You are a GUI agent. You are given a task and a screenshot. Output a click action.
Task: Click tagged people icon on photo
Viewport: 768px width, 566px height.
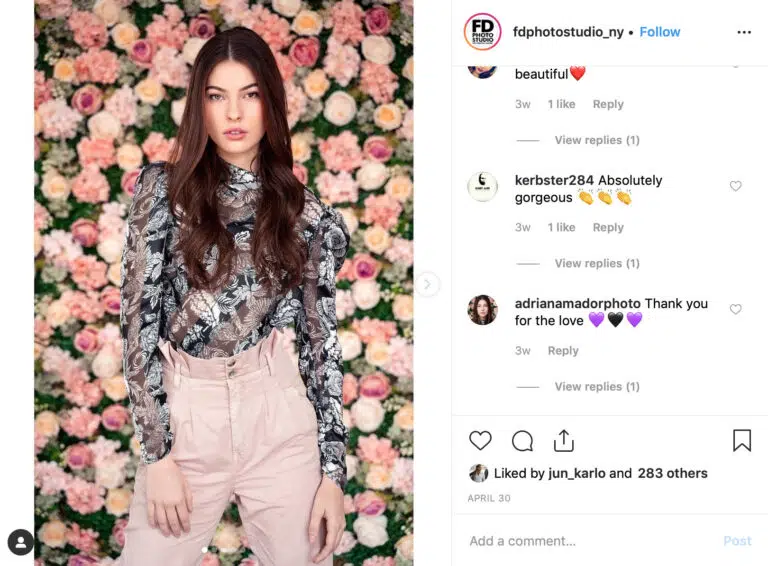pos(21,542)
